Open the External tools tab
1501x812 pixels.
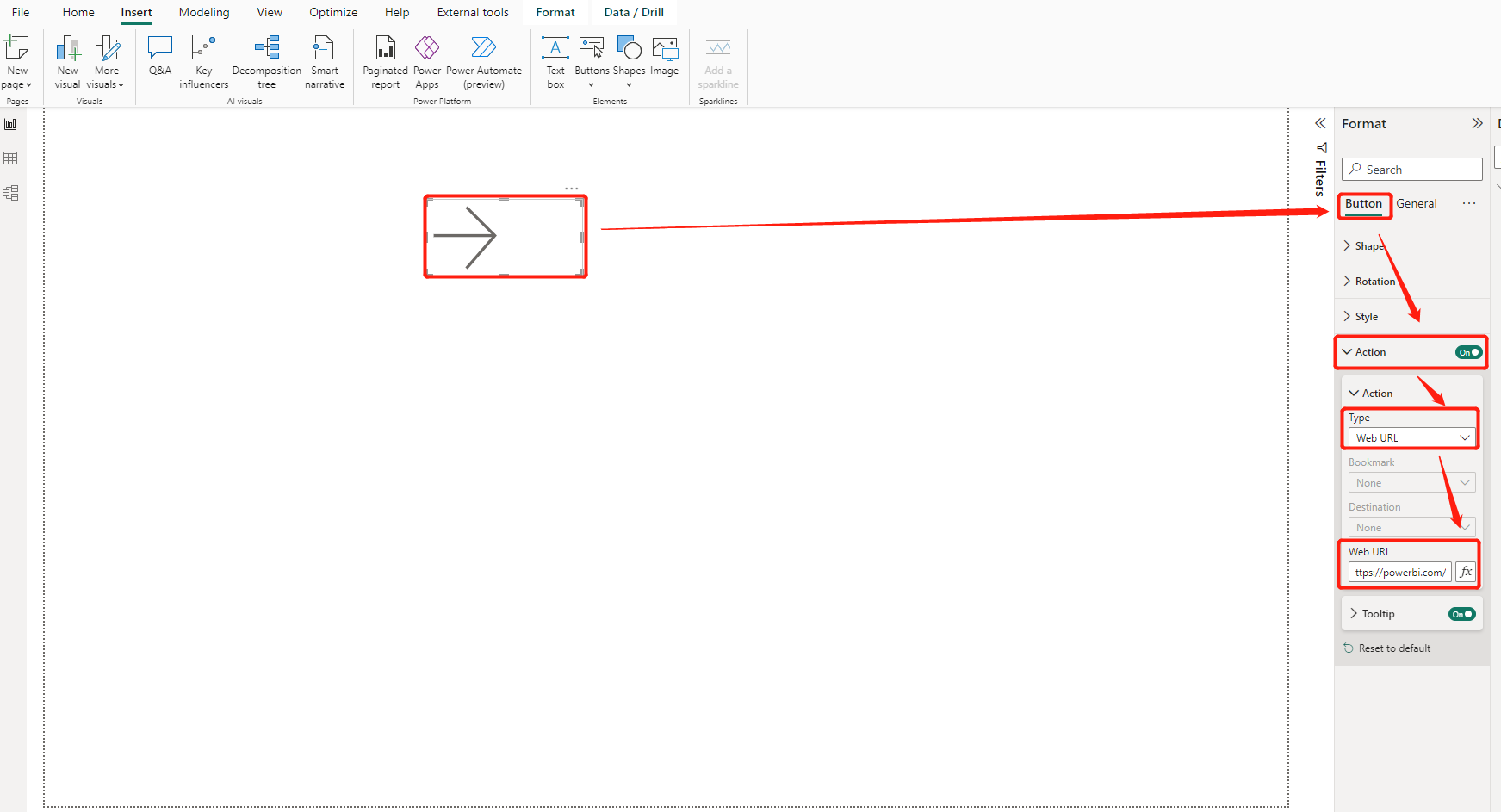pos(473,12)
